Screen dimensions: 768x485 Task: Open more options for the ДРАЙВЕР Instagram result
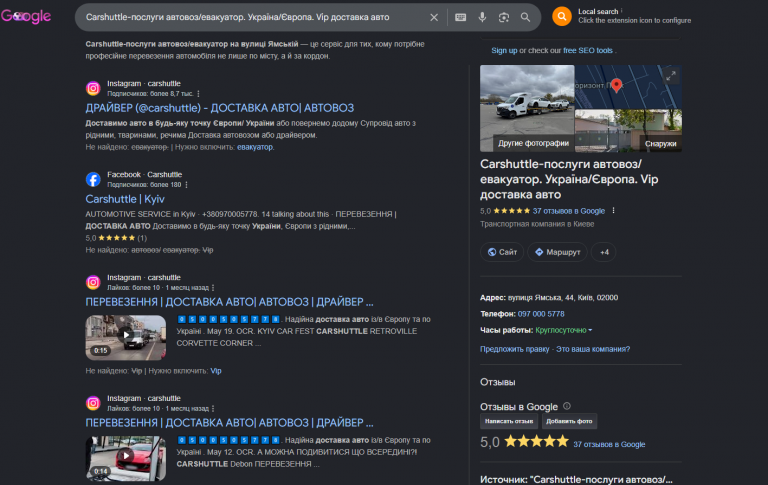tap(198, 94)
